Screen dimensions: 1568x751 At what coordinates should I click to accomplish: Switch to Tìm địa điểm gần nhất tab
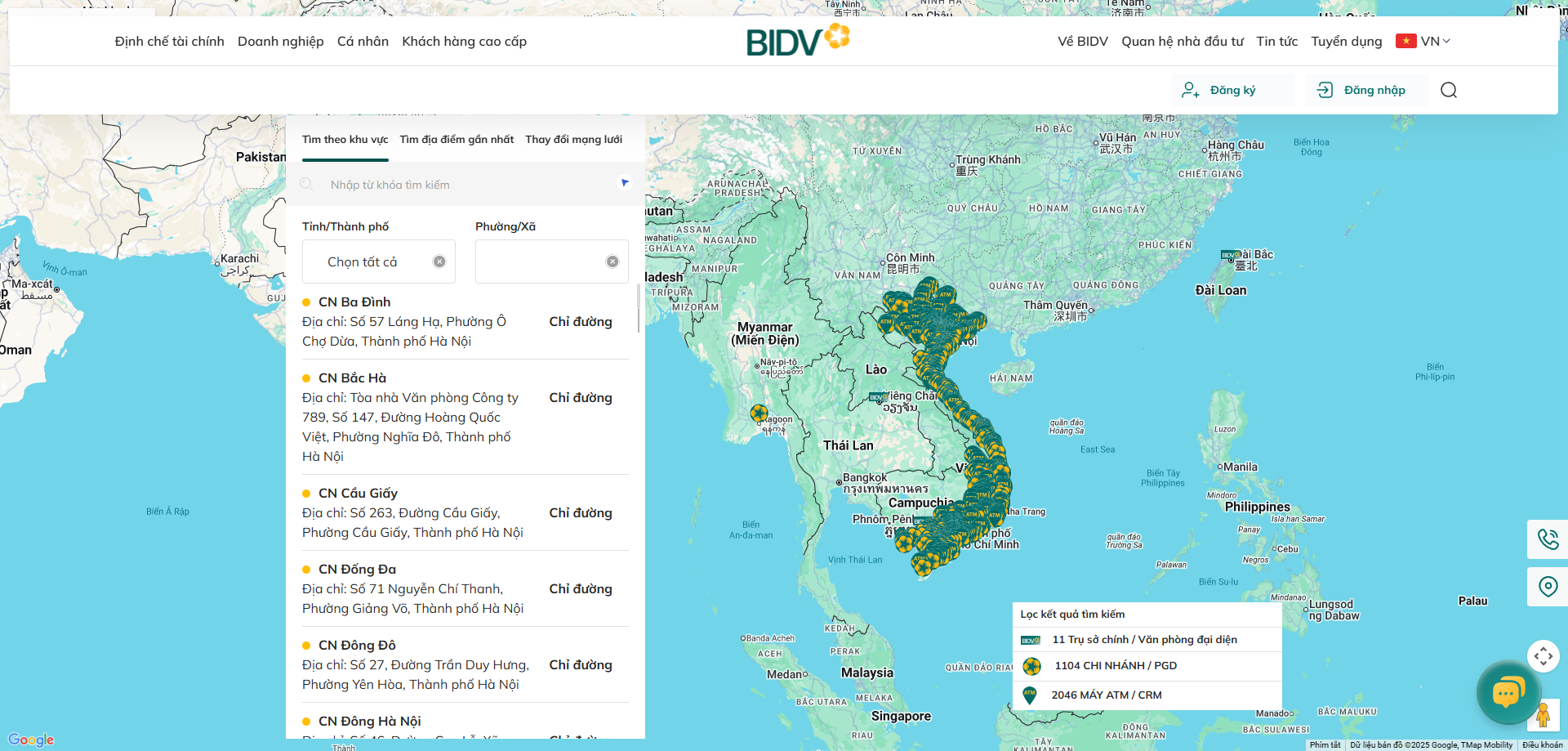(457, 139)
